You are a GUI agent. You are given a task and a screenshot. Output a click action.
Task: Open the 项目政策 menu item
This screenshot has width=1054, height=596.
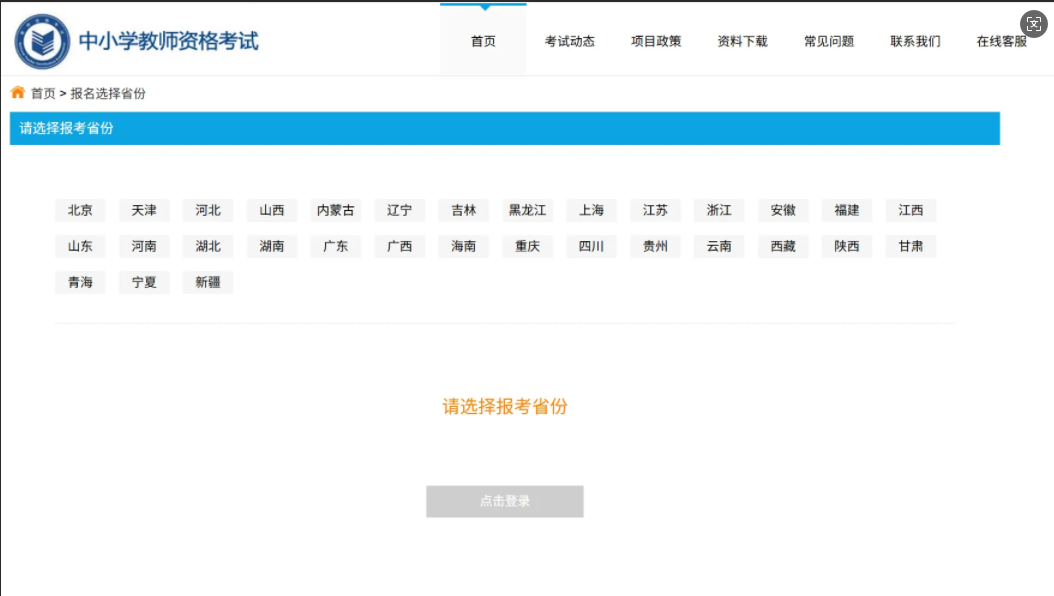pyautogui.click(x=656, y=41)
